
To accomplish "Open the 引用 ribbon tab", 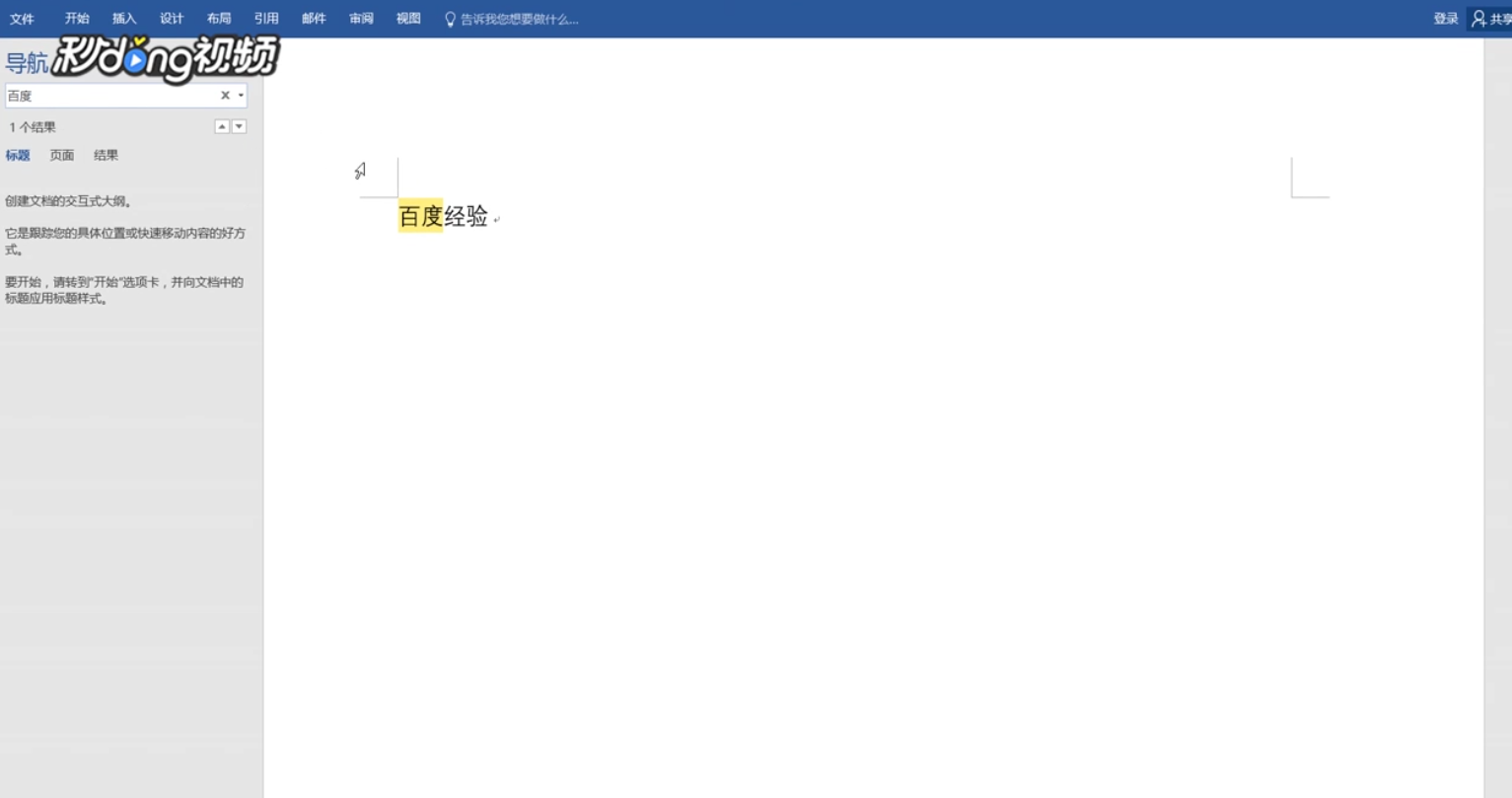I will [266, 19].
